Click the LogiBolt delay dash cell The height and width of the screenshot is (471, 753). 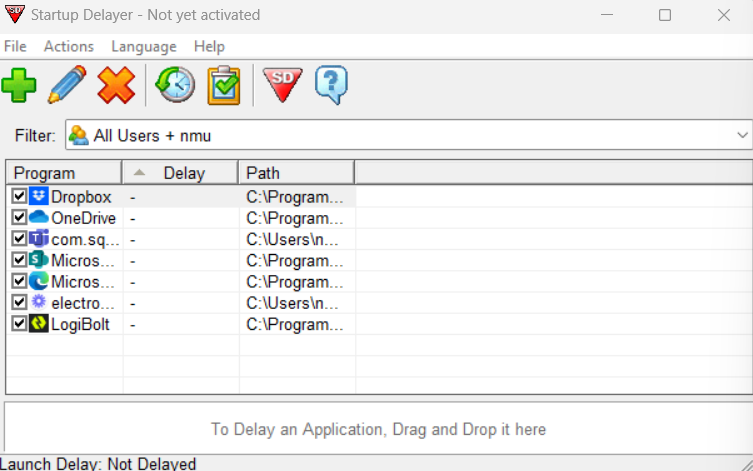pyautogui.click(x=181, y=324)
